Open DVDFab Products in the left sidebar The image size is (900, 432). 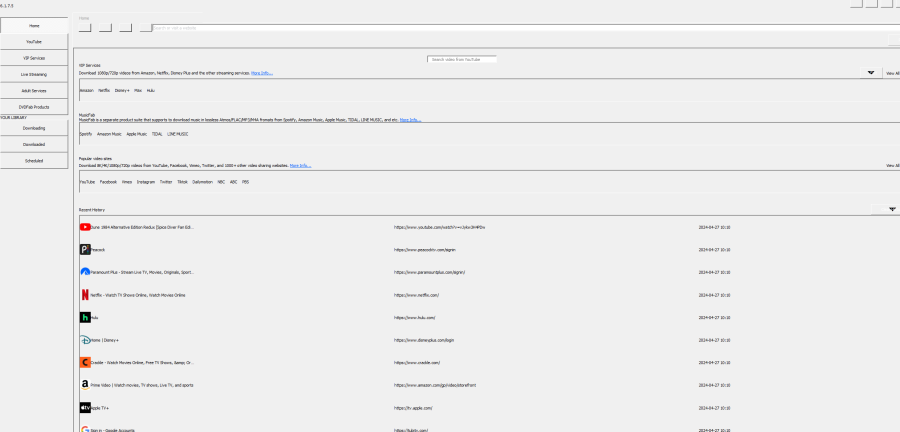coord(34,107)
